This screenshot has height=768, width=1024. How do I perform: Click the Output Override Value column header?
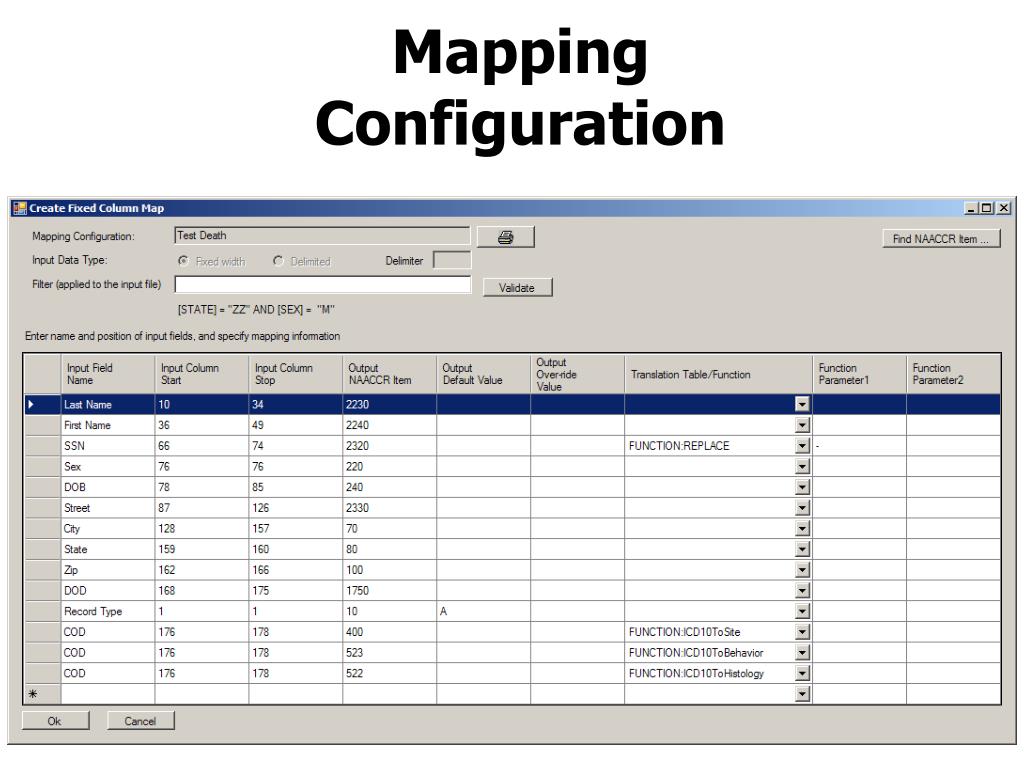click(578, 374)
